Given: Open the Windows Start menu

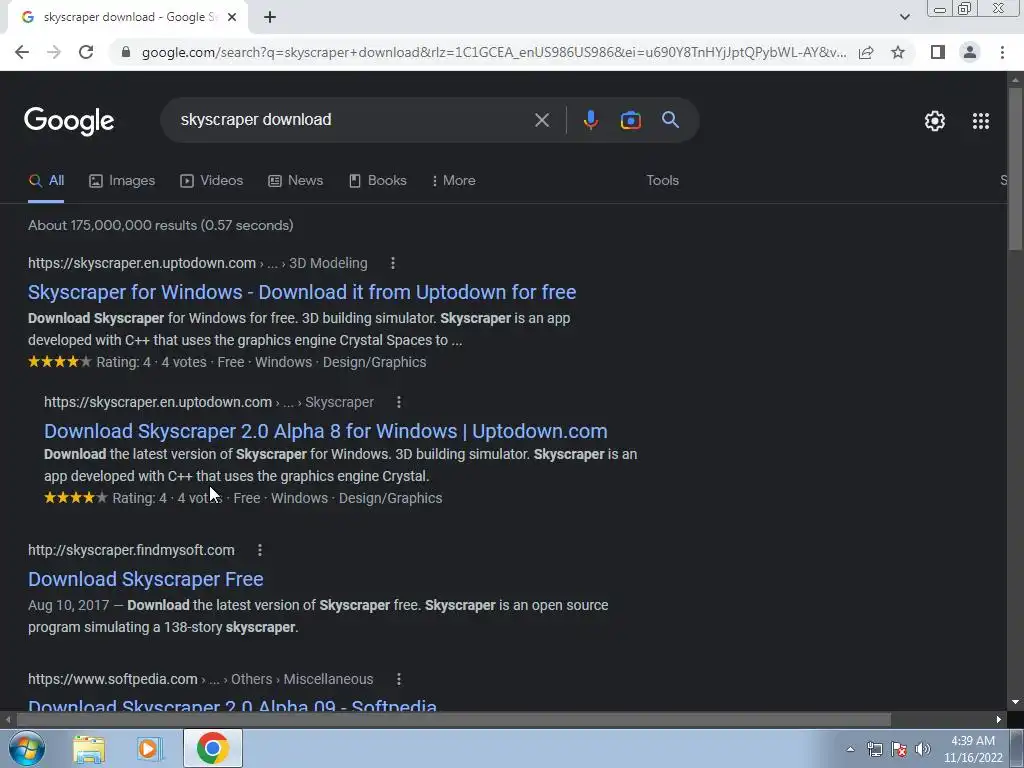Looking at the screenshot, I should pos(26,748).
